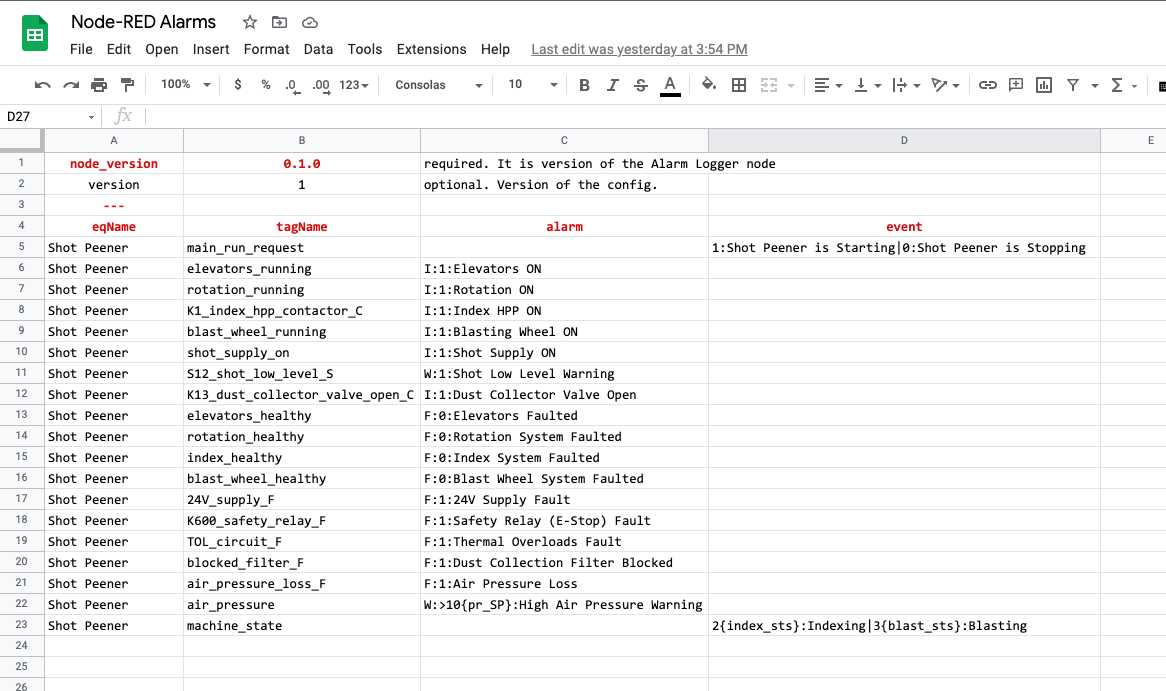
Task: Toggle italic formatting
Action: click(613, 85)
